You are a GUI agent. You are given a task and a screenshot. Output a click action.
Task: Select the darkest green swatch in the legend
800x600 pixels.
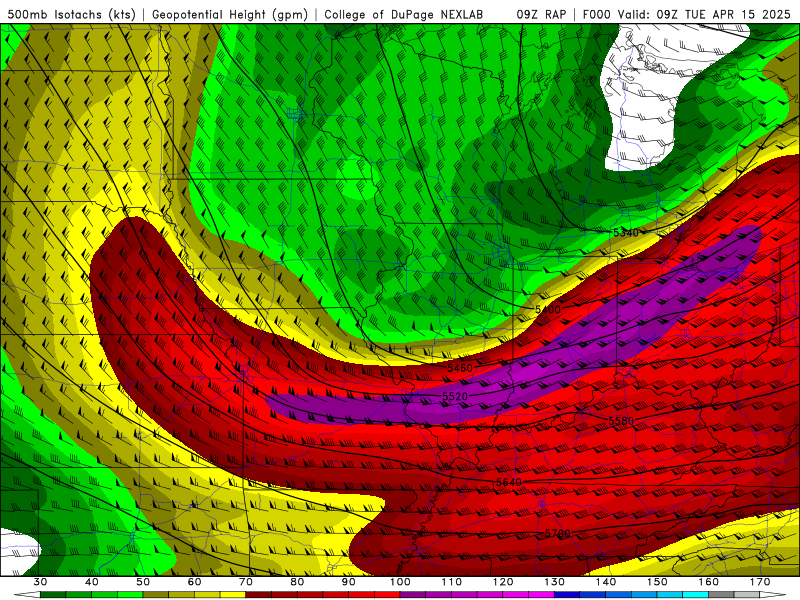pyautogui.click(x=53, y=595)
